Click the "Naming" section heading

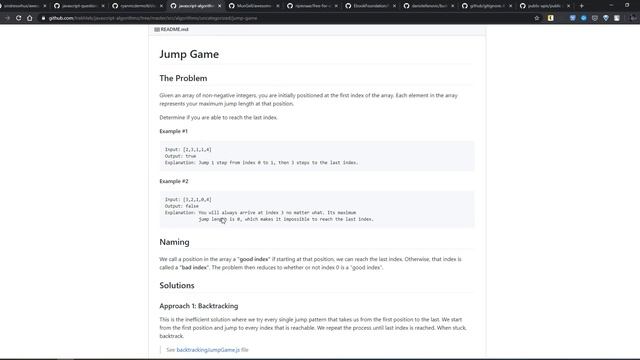(x=174, y=242)
